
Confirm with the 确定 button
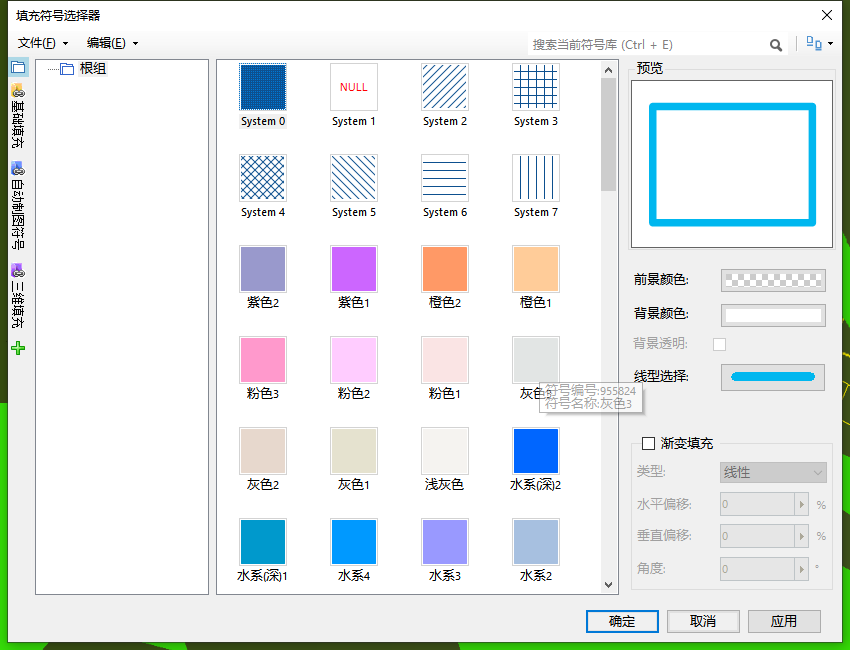point(622,621)
